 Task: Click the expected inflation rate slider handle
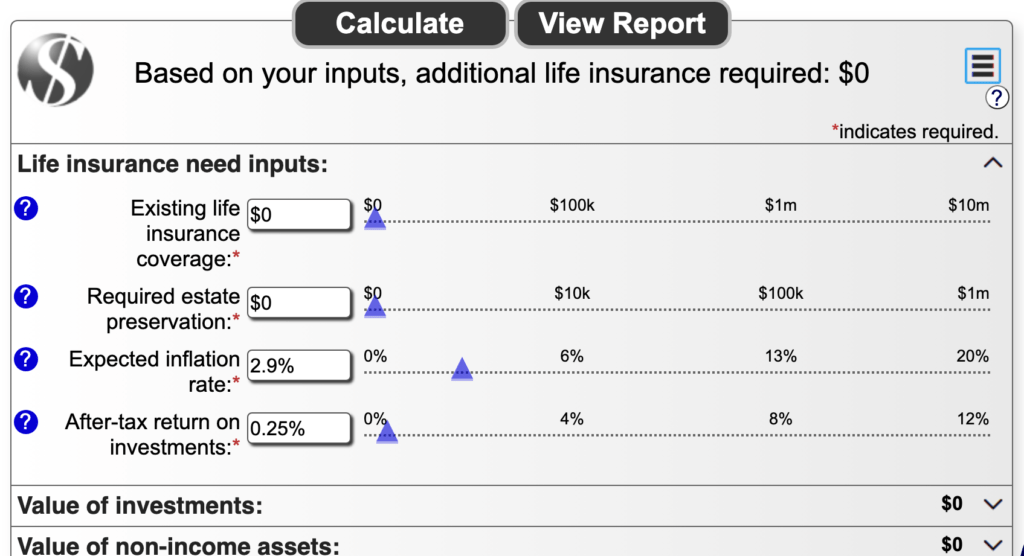pyautogui.click(x=462, y=369)
